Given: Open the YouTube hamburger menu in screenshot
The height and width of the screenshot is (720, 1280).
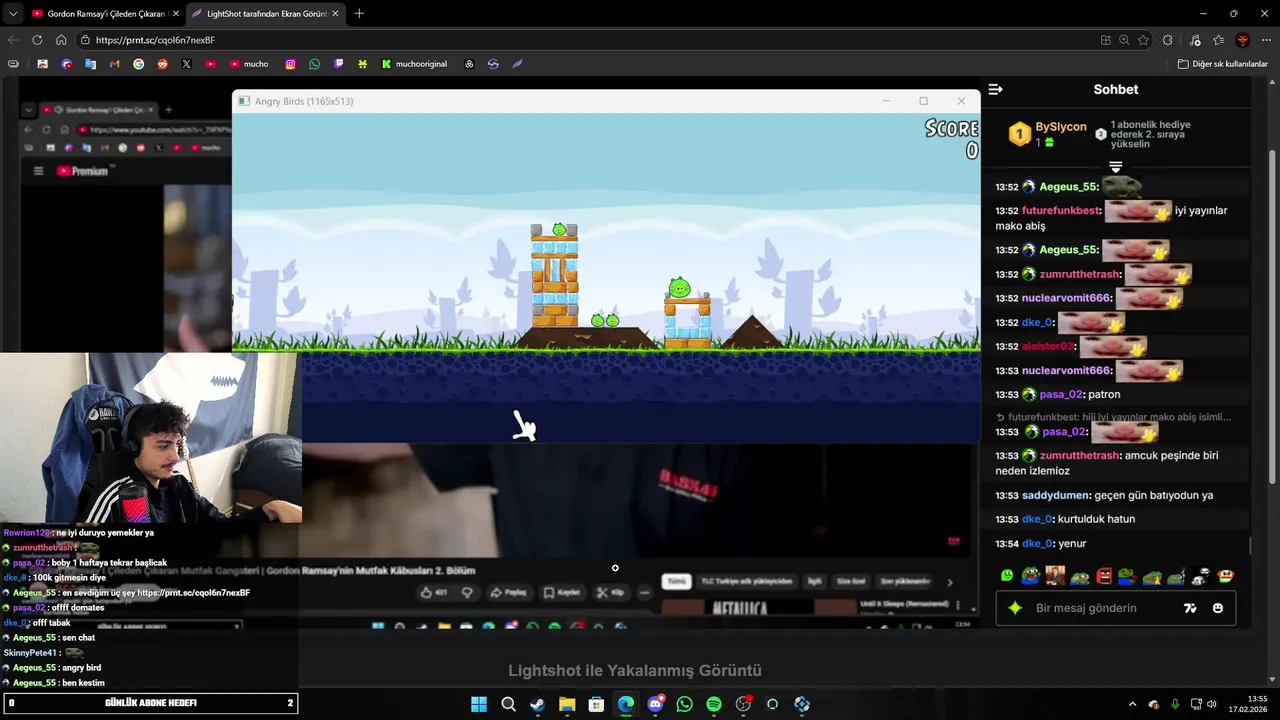Looking at the screenshot, I should tap(39, 171).
